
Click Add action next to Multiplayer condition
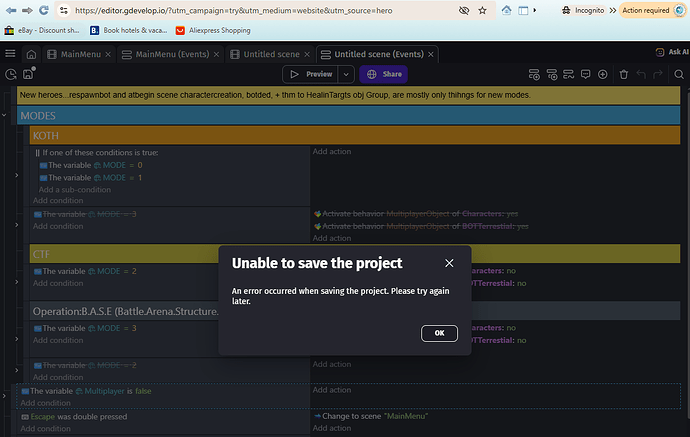pos(332,391)
